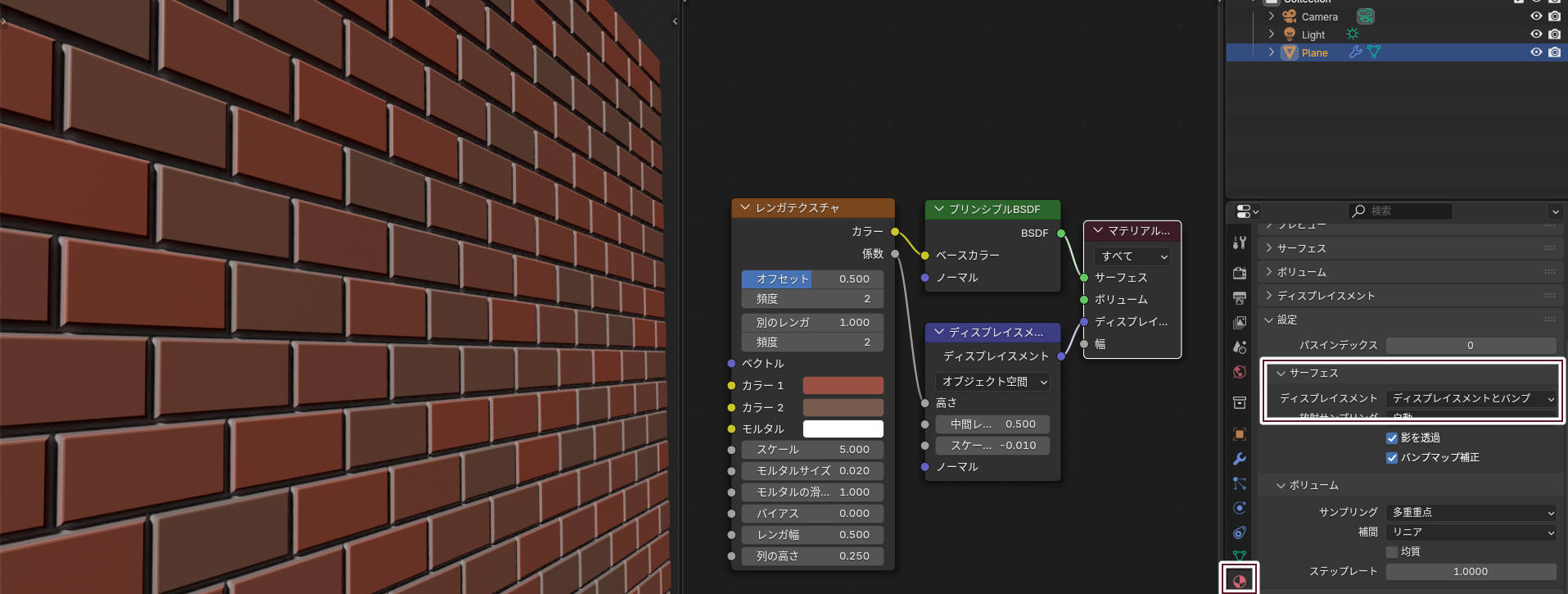Toggle render visibility of Light
Screen dimensions: 1568x594
1554,34
